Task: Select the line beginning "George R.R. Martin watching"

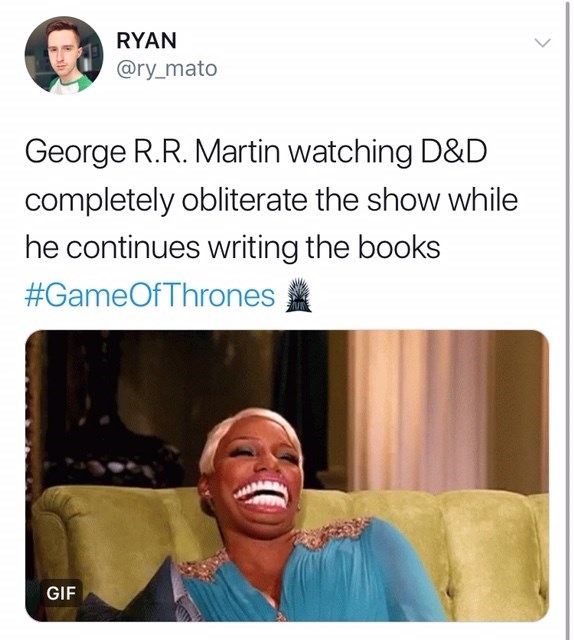Action: pyautogui.click(x=256, y=153)
